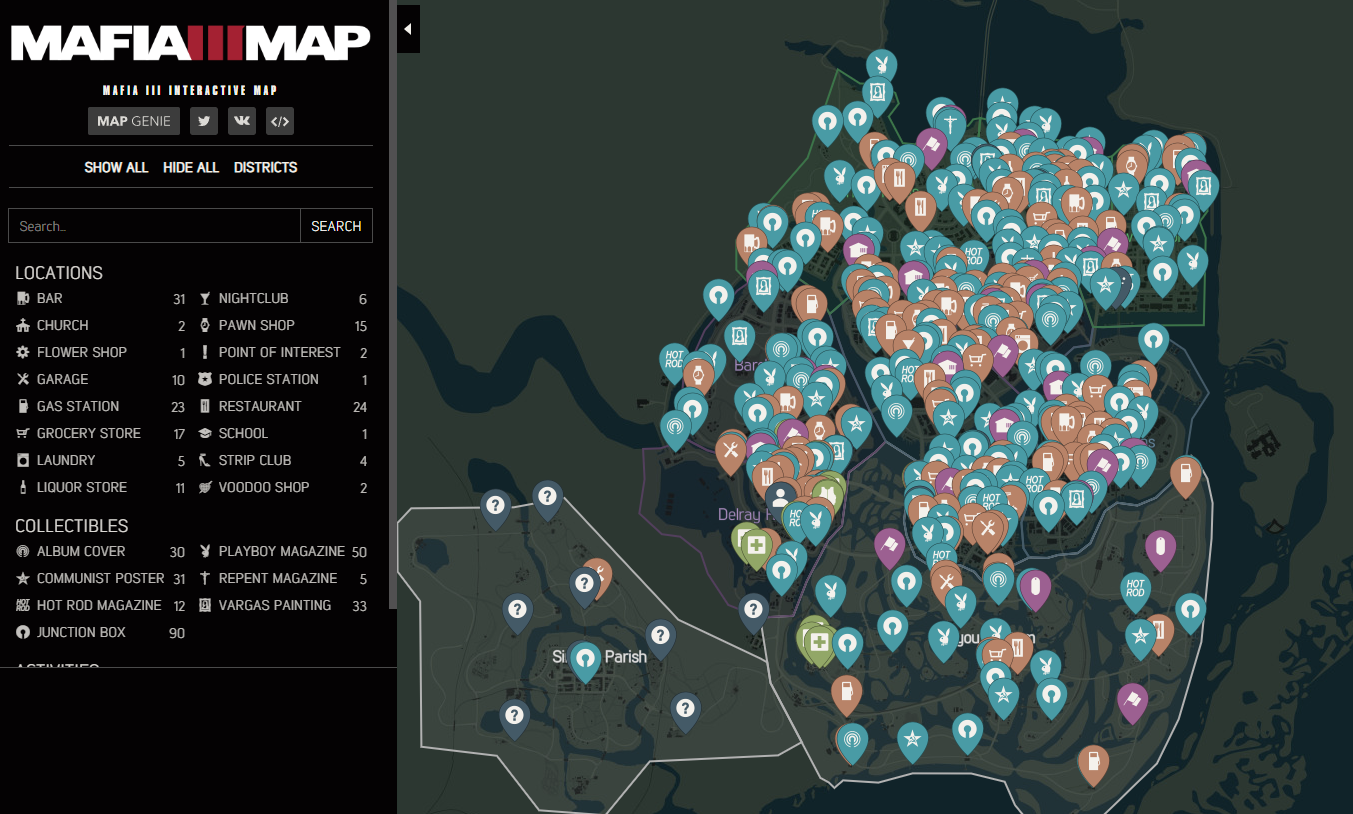1353x814 pixels.
Task: Focus the Search text field
Action: [154, 226]
